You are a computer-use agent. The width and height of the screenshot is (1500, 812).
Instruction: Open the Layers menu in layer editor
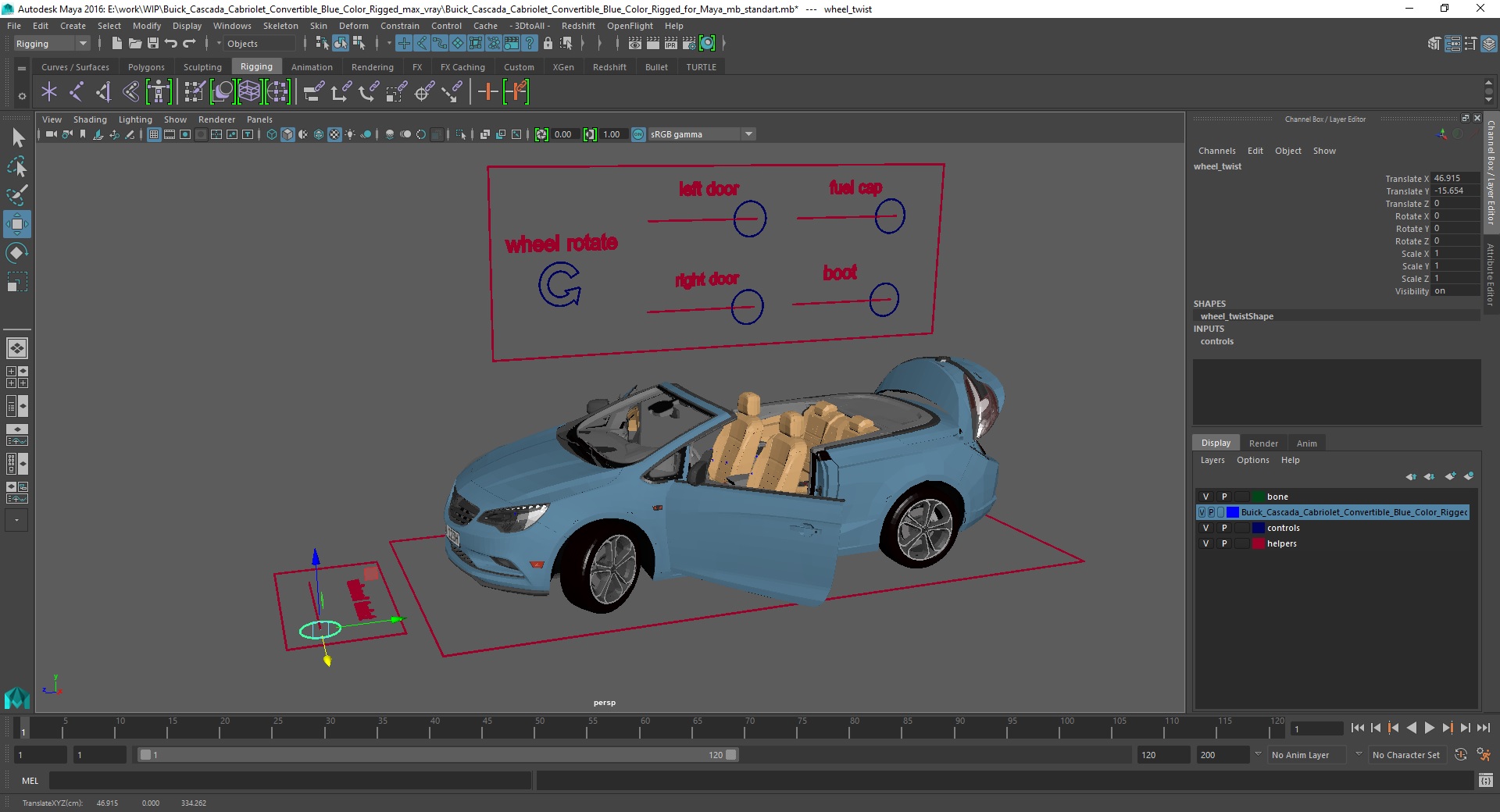click(1212, 460)
